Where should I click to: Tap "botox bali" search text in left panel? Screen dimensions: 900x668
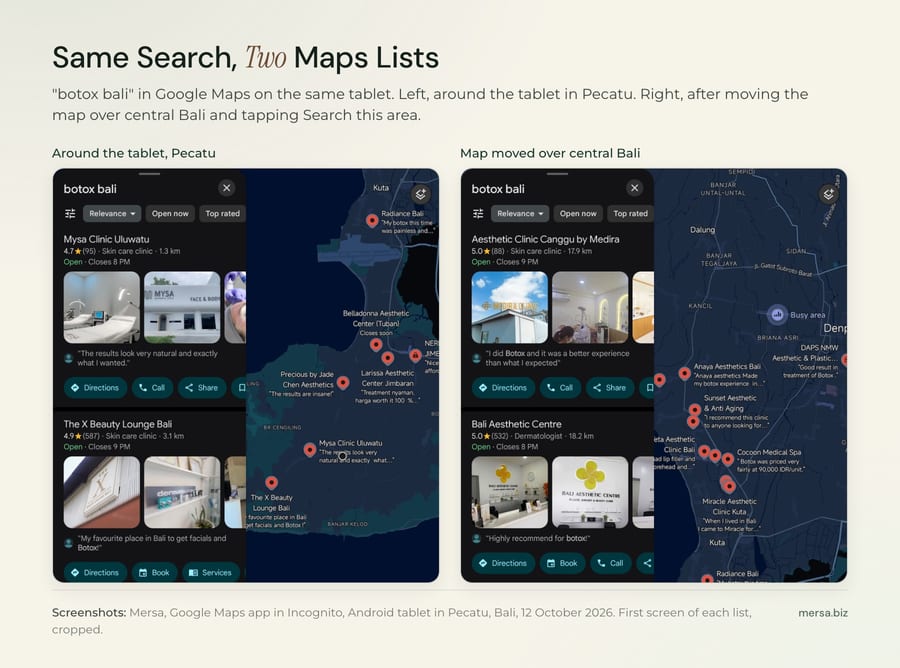point(90,189)
